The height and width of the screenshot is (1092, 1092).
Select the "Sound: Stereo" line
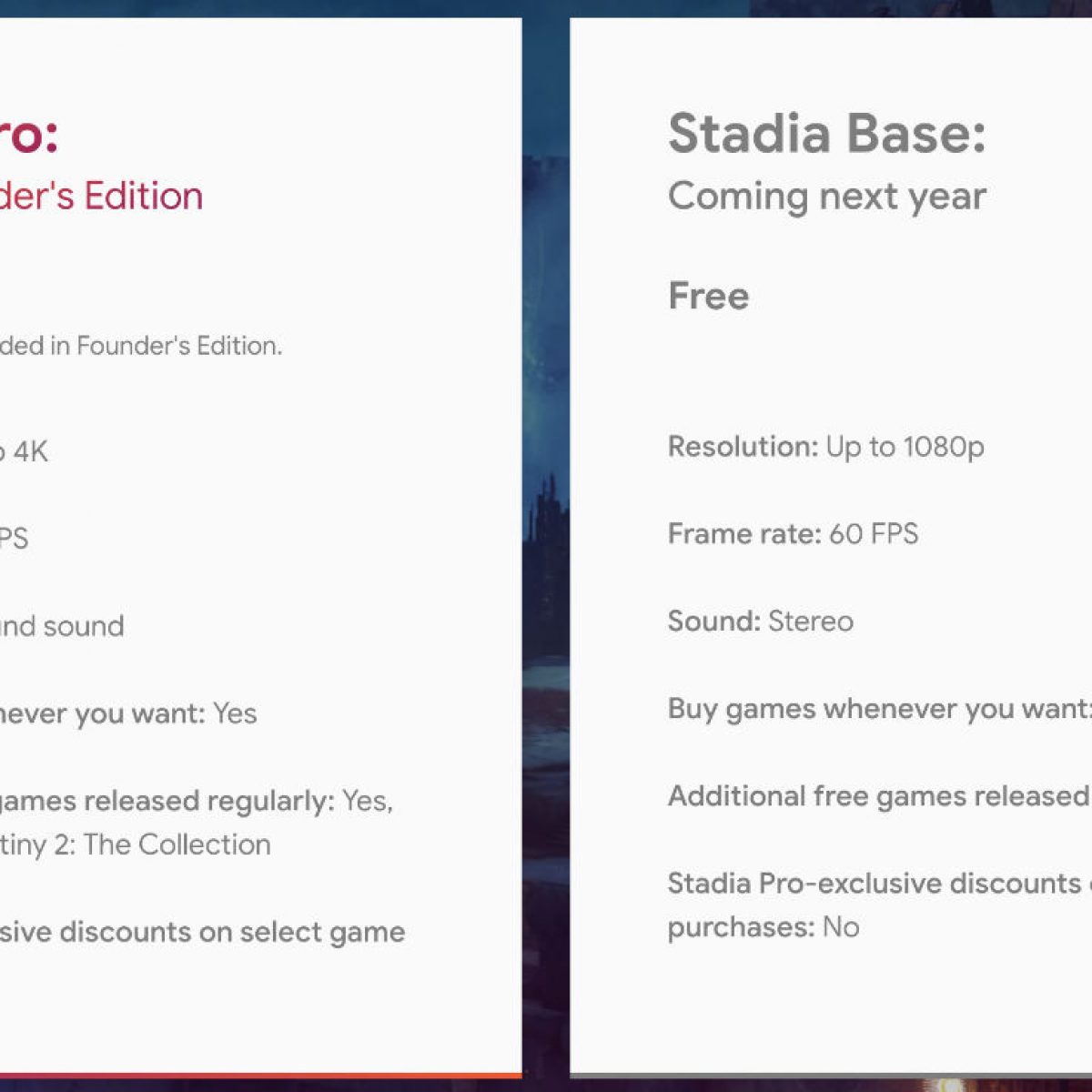coord(760,622)
